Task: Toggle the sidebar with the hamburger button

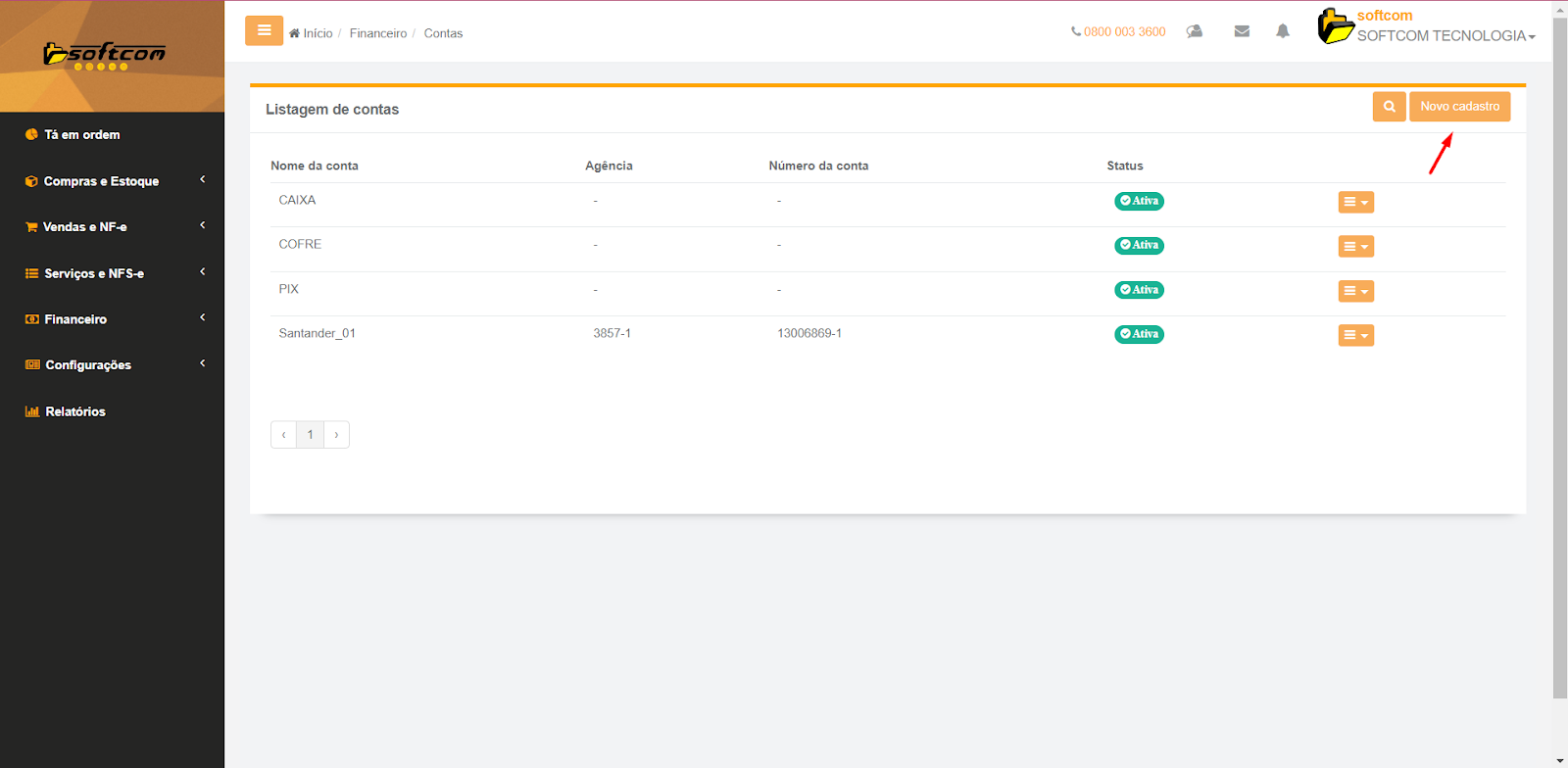Action: [264, 30]
